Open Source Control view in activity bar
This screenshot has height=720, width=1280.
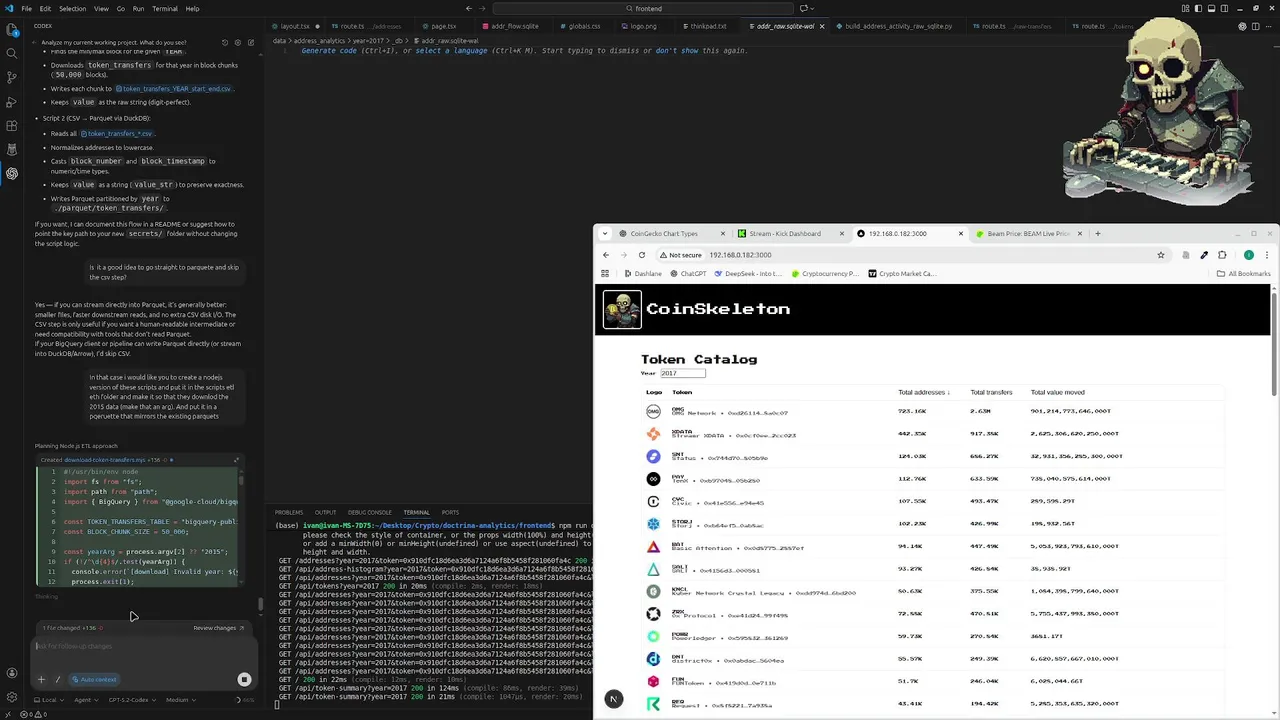tap(12, 78)
